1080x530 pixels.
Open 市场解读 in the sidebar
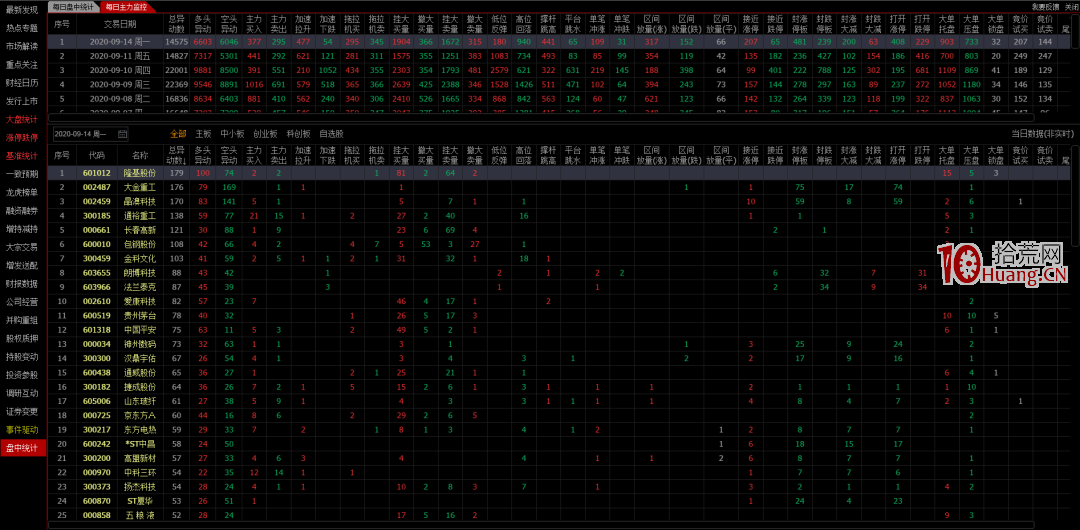pyautogui.click(x=23, y=46)
